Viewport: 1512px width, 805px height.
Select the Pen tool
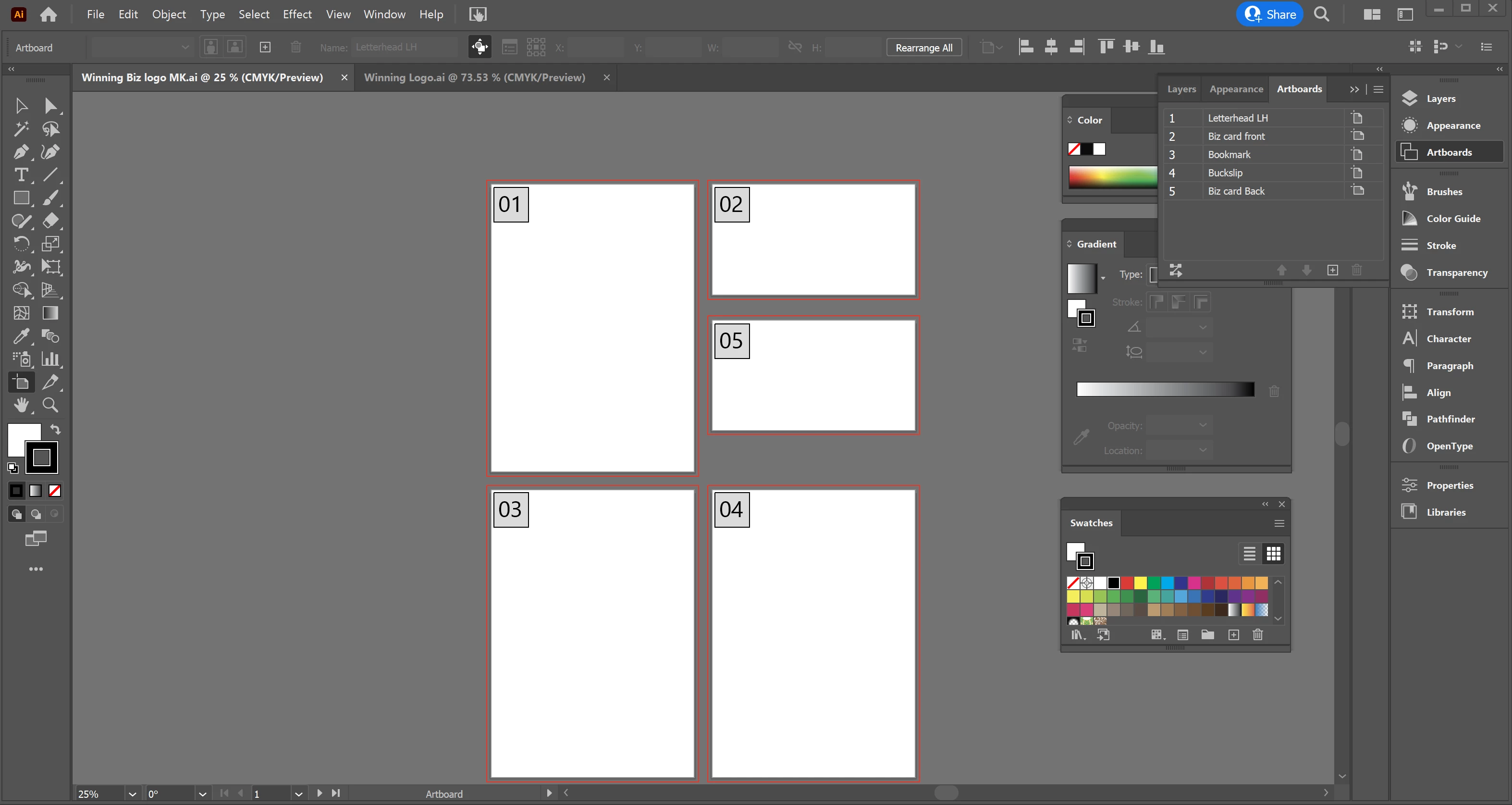[21, 152]
